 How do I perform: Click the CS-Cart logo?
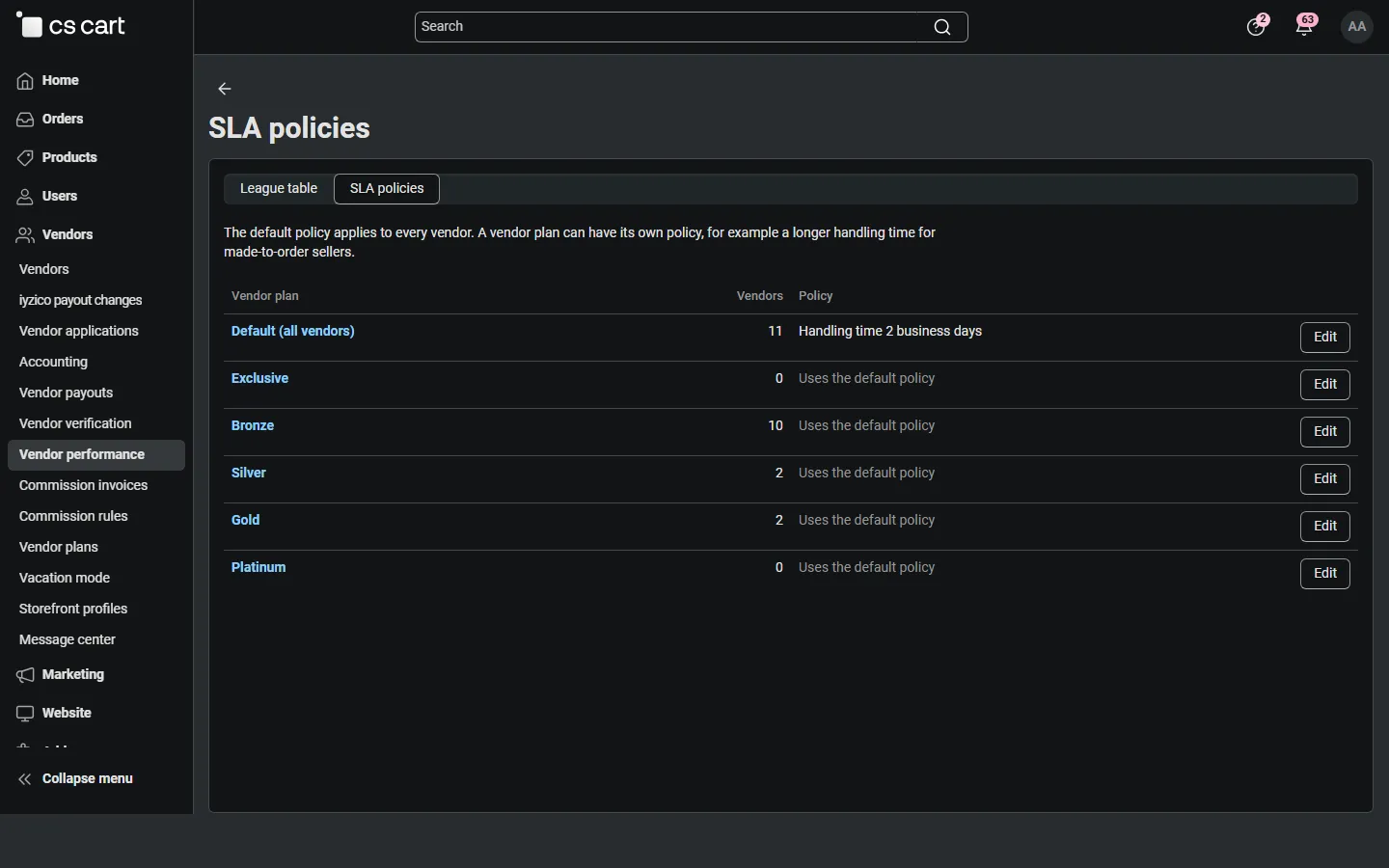pyautogui.click(x=71, y=26)
